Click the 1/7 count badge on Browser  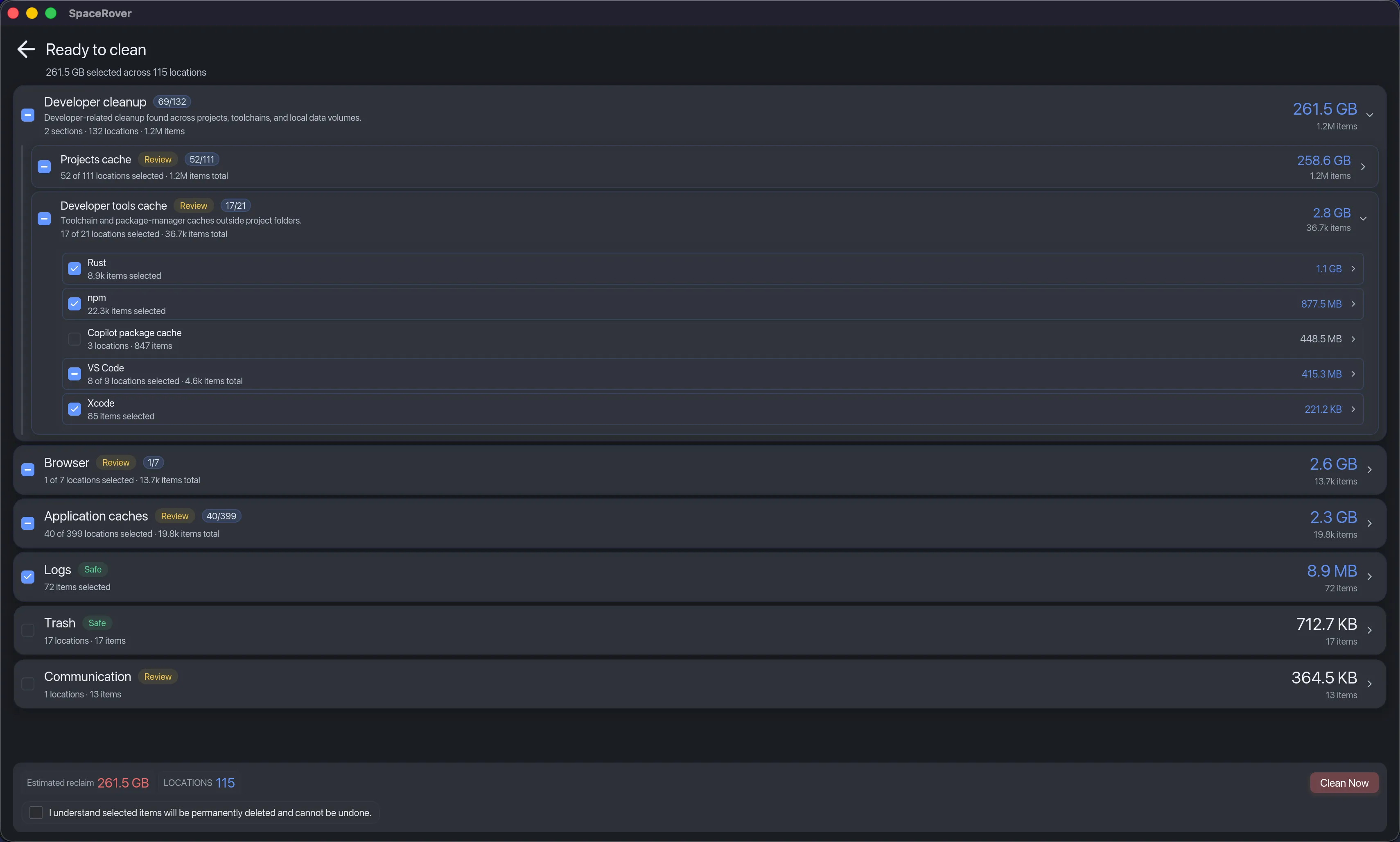point(153,462)
